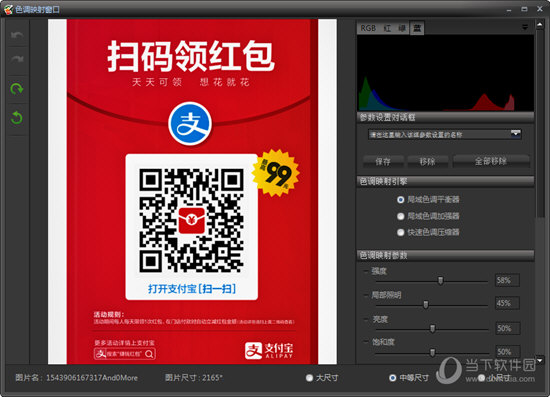The height and width of the screenshot is (397, 550).
Task: Click the 局部照明 value field showing 45%
Action: coord(507,303)
